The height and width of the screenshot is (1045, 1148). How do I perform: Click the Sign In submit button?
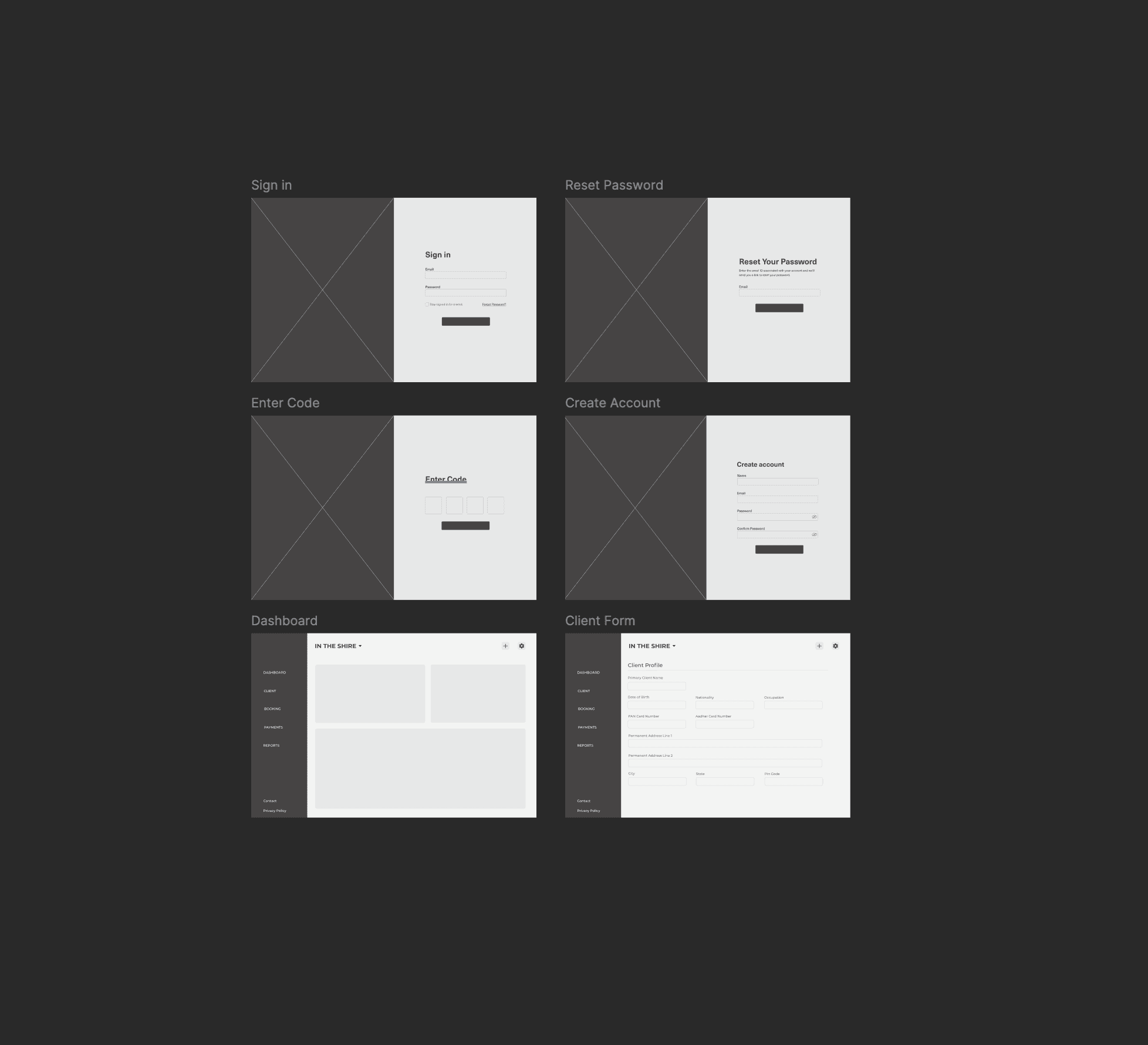pos(464,321)
